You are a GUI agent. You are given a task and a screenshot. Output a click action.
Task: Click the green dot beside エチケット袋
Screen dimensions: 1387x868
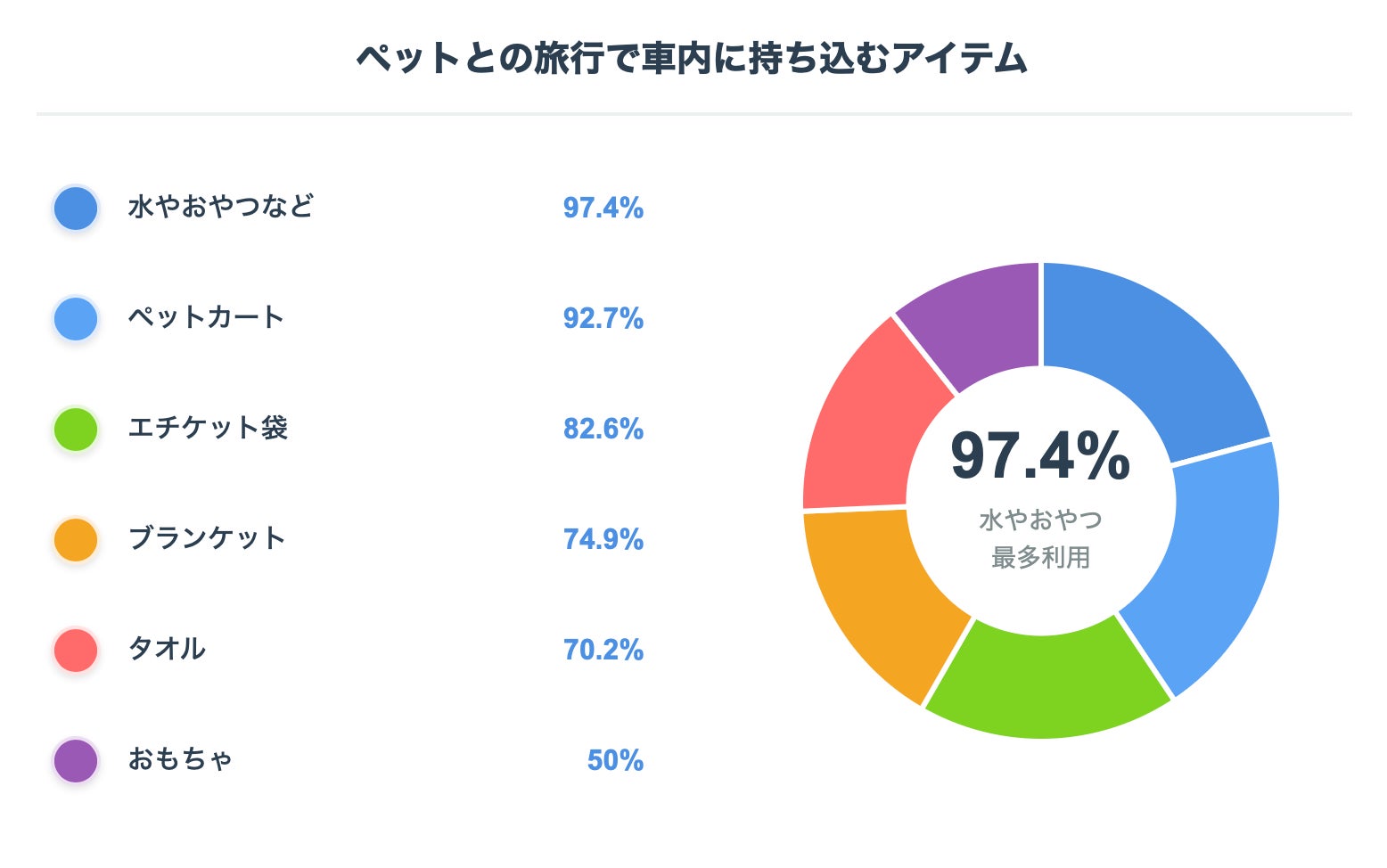(x=76, y=430)
